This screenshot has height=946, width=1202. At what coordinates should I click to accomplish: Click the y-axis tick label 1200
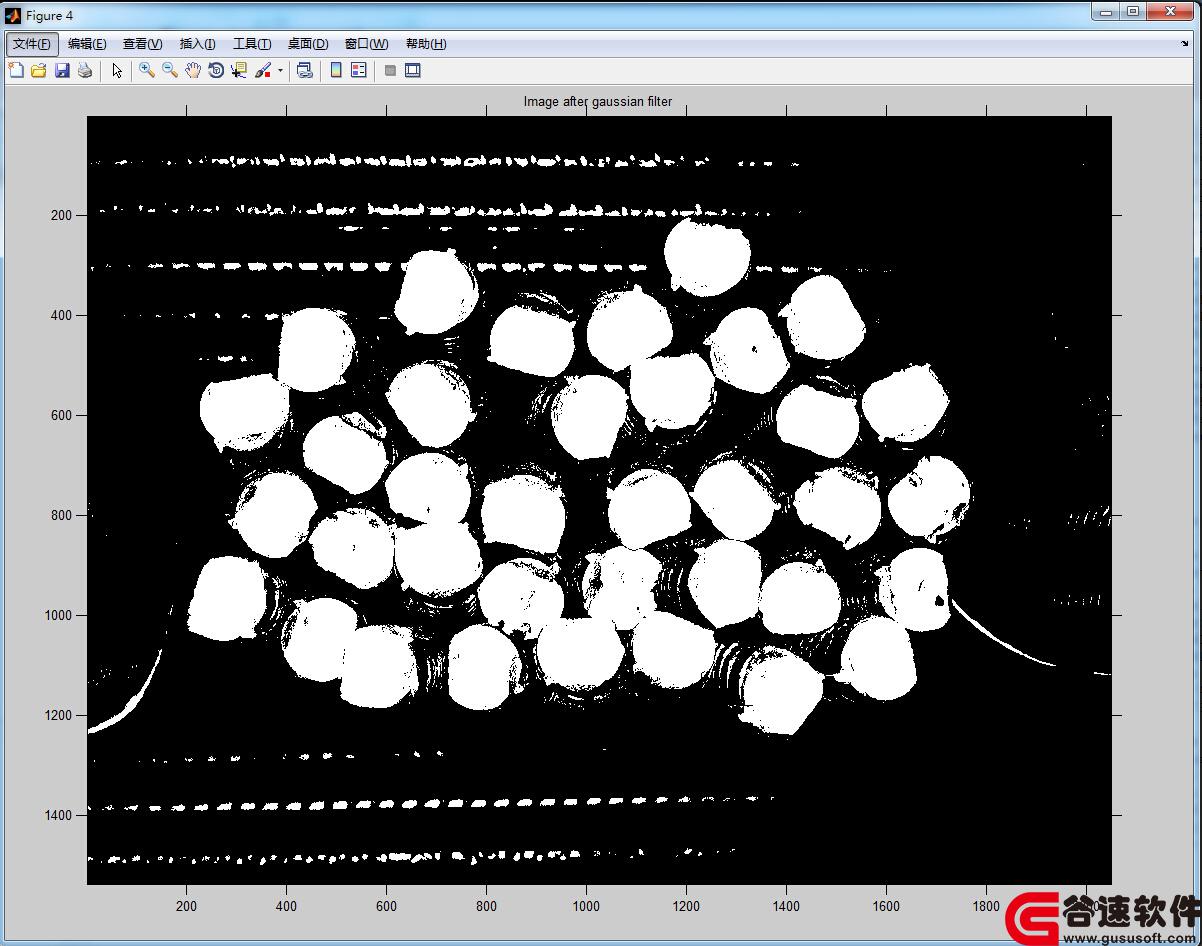coord(58,715)
